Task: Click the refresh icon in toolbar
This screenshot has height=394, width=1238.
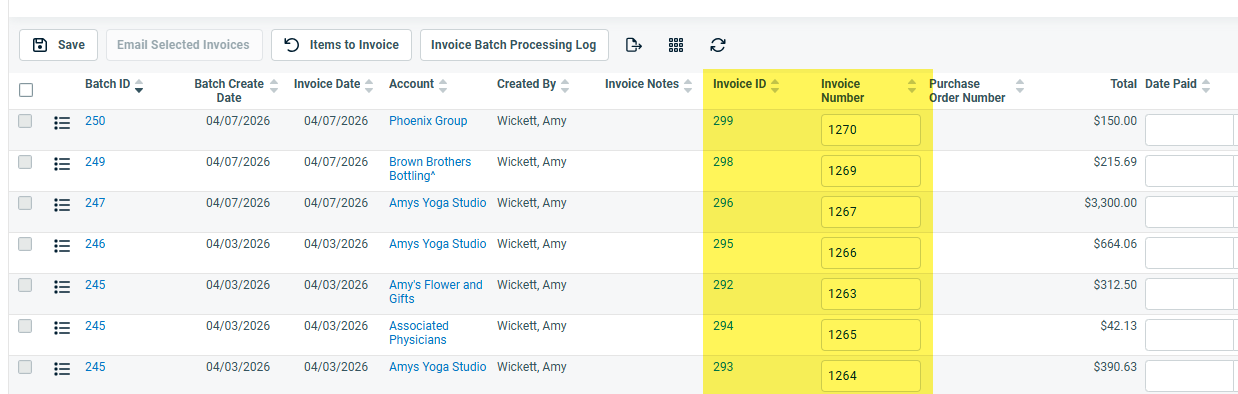Action: (x=718, y=45)
